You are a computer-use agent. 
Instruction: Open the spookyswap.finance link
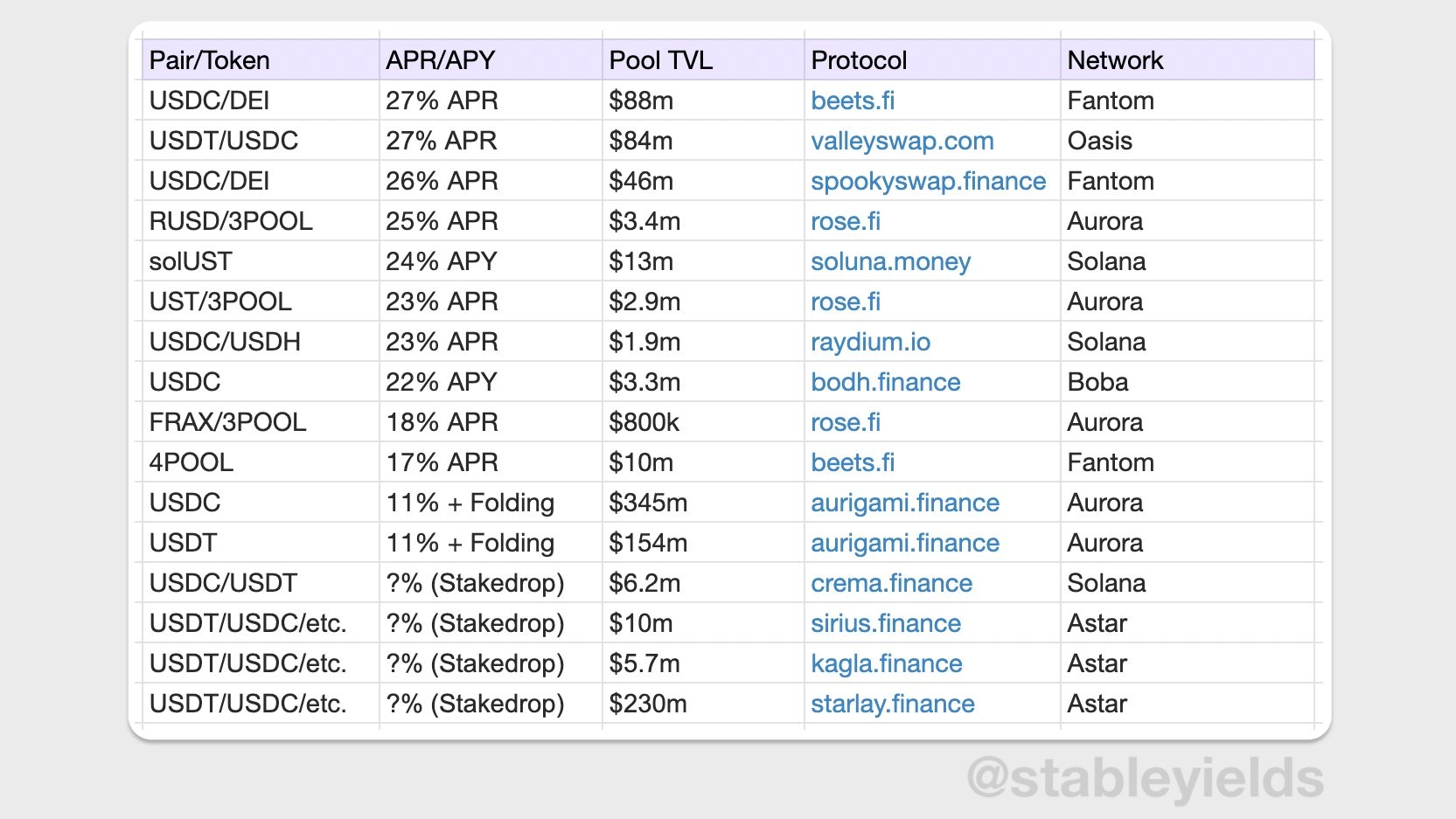click(x=928, y=182)
